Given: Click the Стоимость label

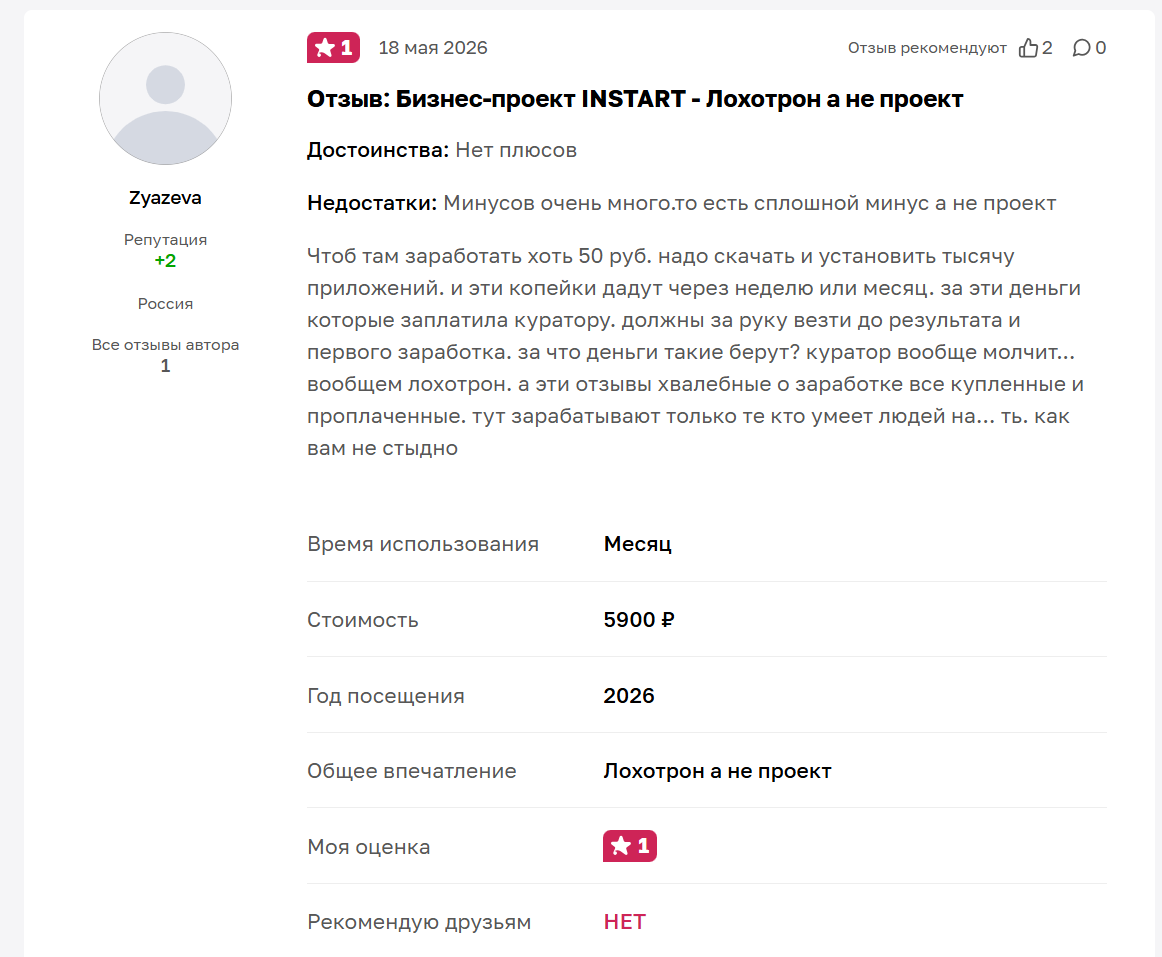Looking at the screenshot, I should (x=362, y=620).
